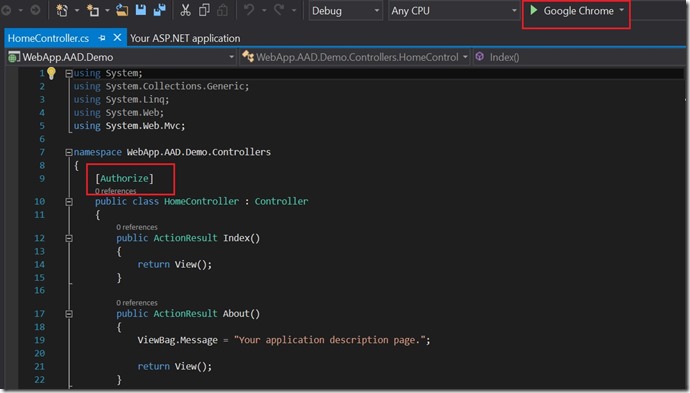Click line number 6 in the margin
The height and width of the screenshot is (393, 690).
pos(42,139)
